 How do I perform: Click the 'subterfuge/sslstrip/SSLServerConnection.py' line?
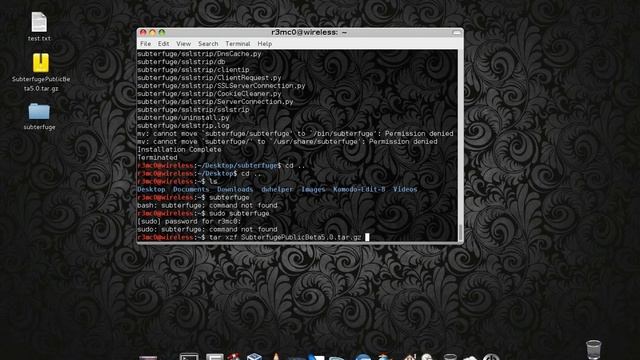(x=221, y=86)
